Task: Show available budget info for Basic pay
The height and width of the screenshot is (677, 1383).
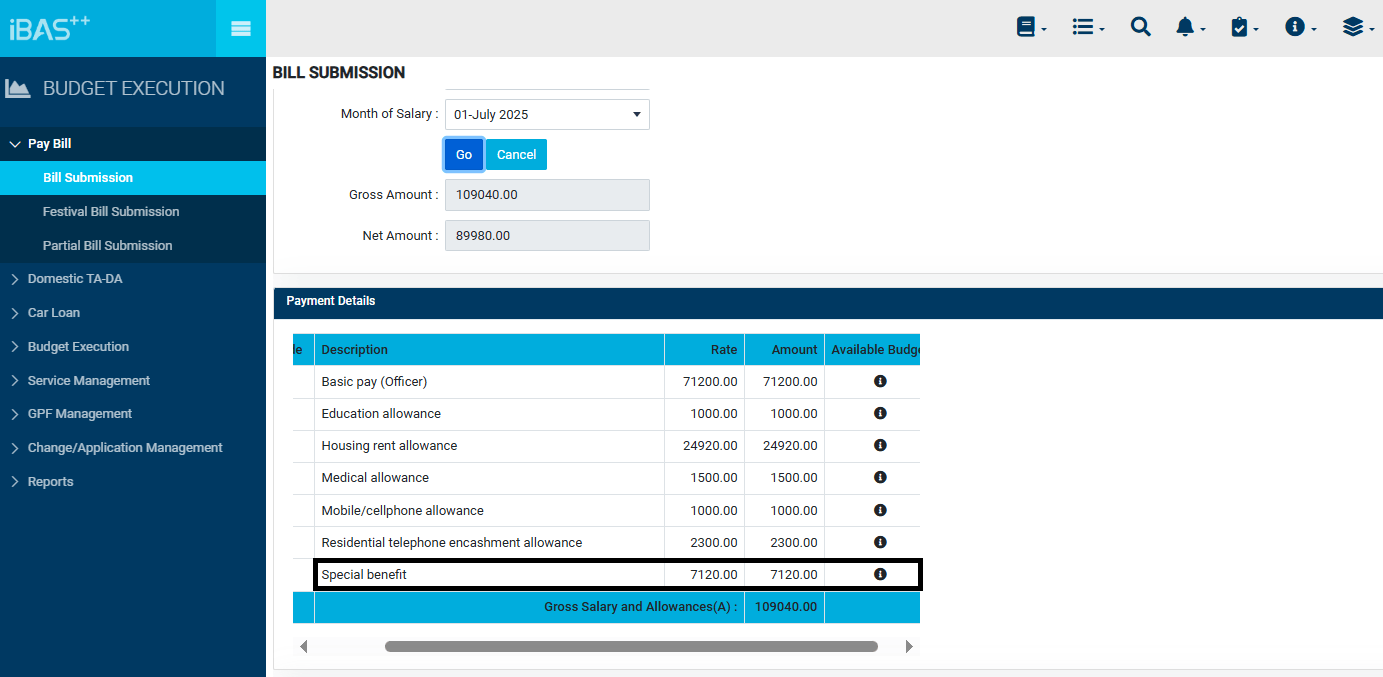Action: click(x=880, y=382)
